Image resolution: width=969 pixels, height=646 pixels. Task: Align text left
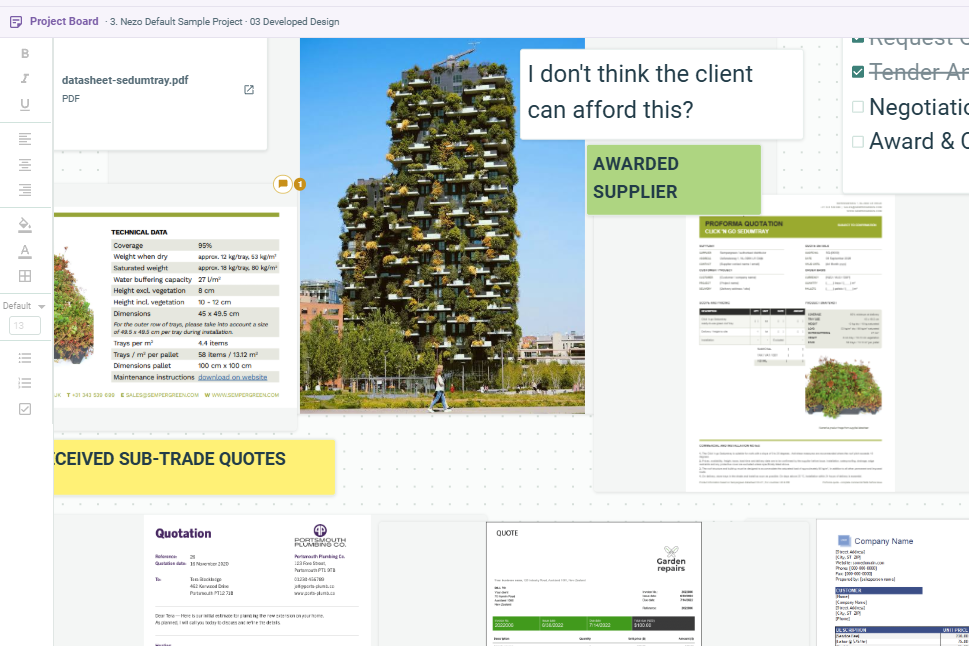[x=25, y=139]
